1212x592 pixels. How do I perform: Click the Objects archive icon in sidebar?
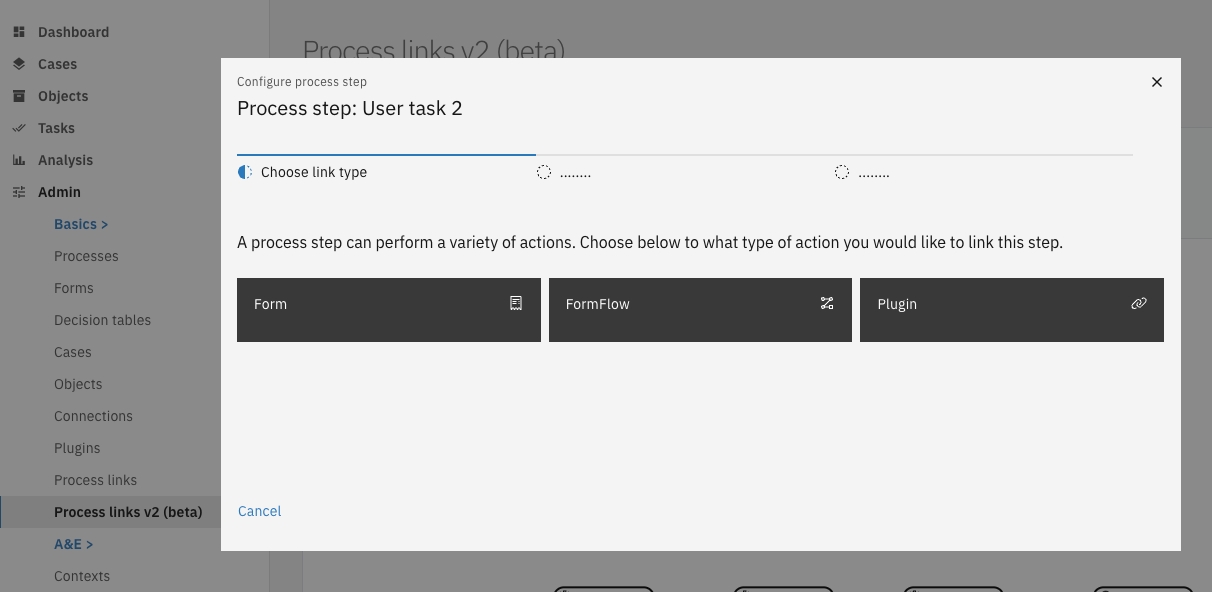[x=19, y=96]
